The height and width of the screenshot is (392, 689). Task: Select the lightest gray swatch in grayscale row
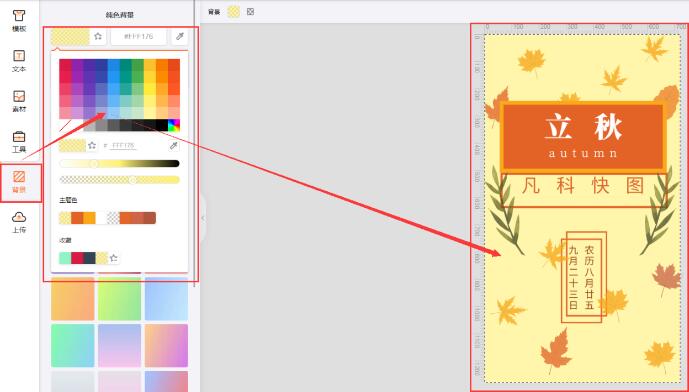tap(89, 125)
